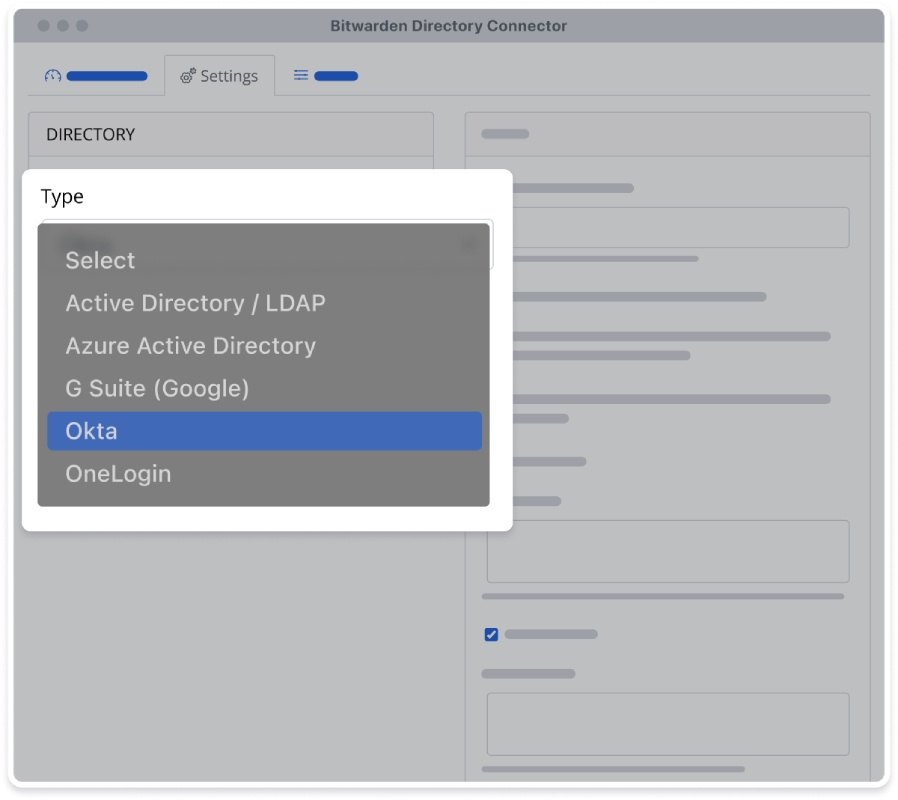This screenshot has width=898, height=800.
Task: Choose the Select placeholder option
Action: tap(264, 261)
